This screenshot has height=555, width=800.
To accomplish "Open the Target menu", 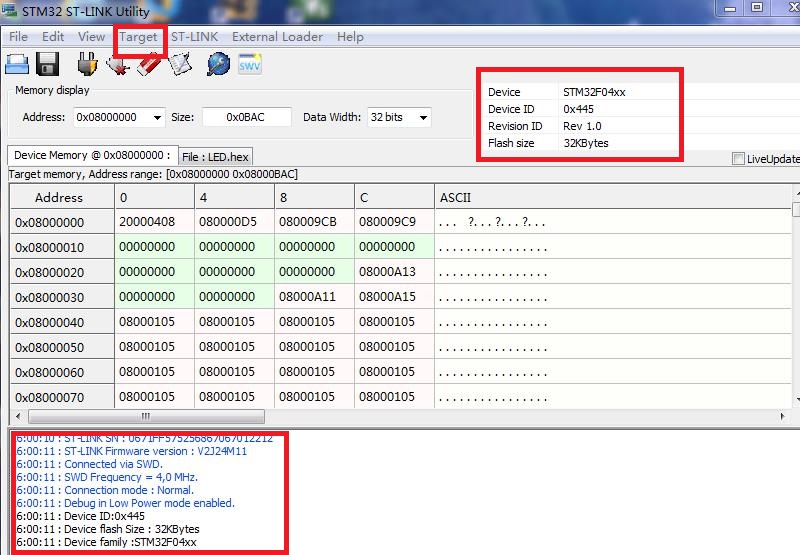I will [x=138, y=37].
